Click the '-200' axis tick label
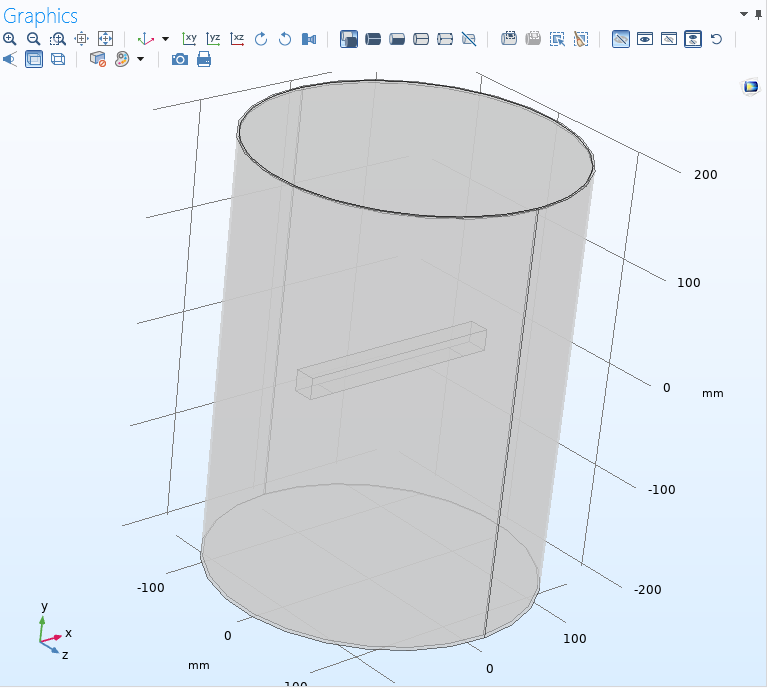 tap(647, 590)
